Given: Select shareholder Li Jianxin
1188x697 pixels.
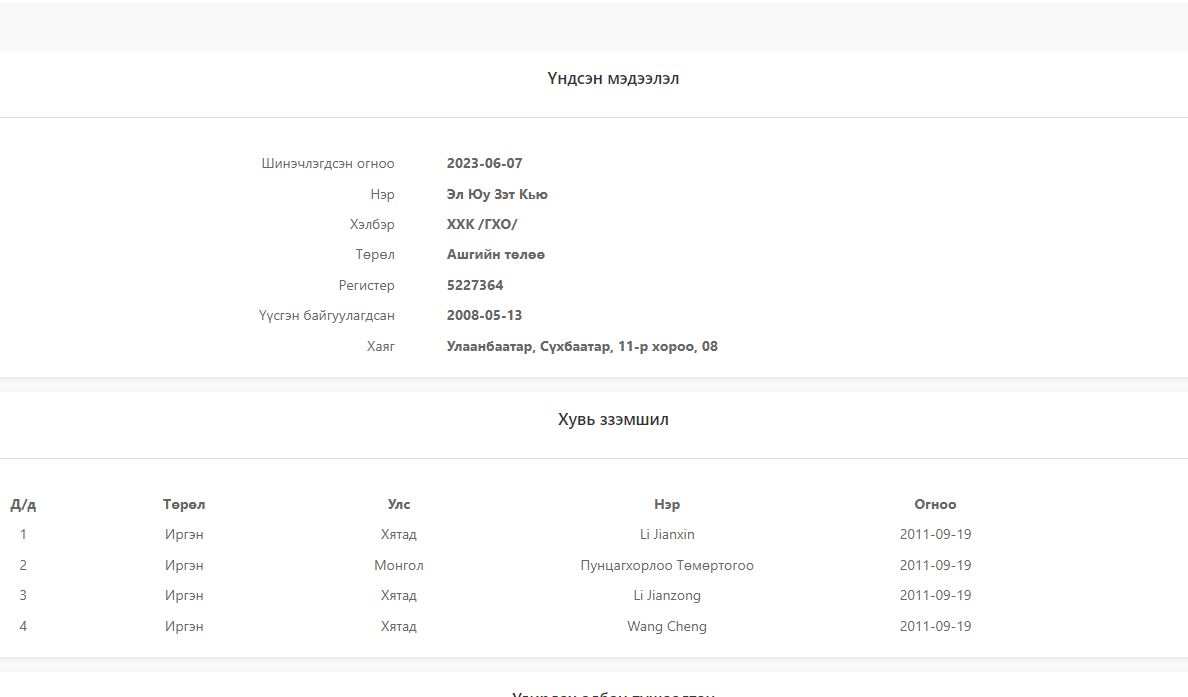Looking at the screenshot, I should pos(667,534).
